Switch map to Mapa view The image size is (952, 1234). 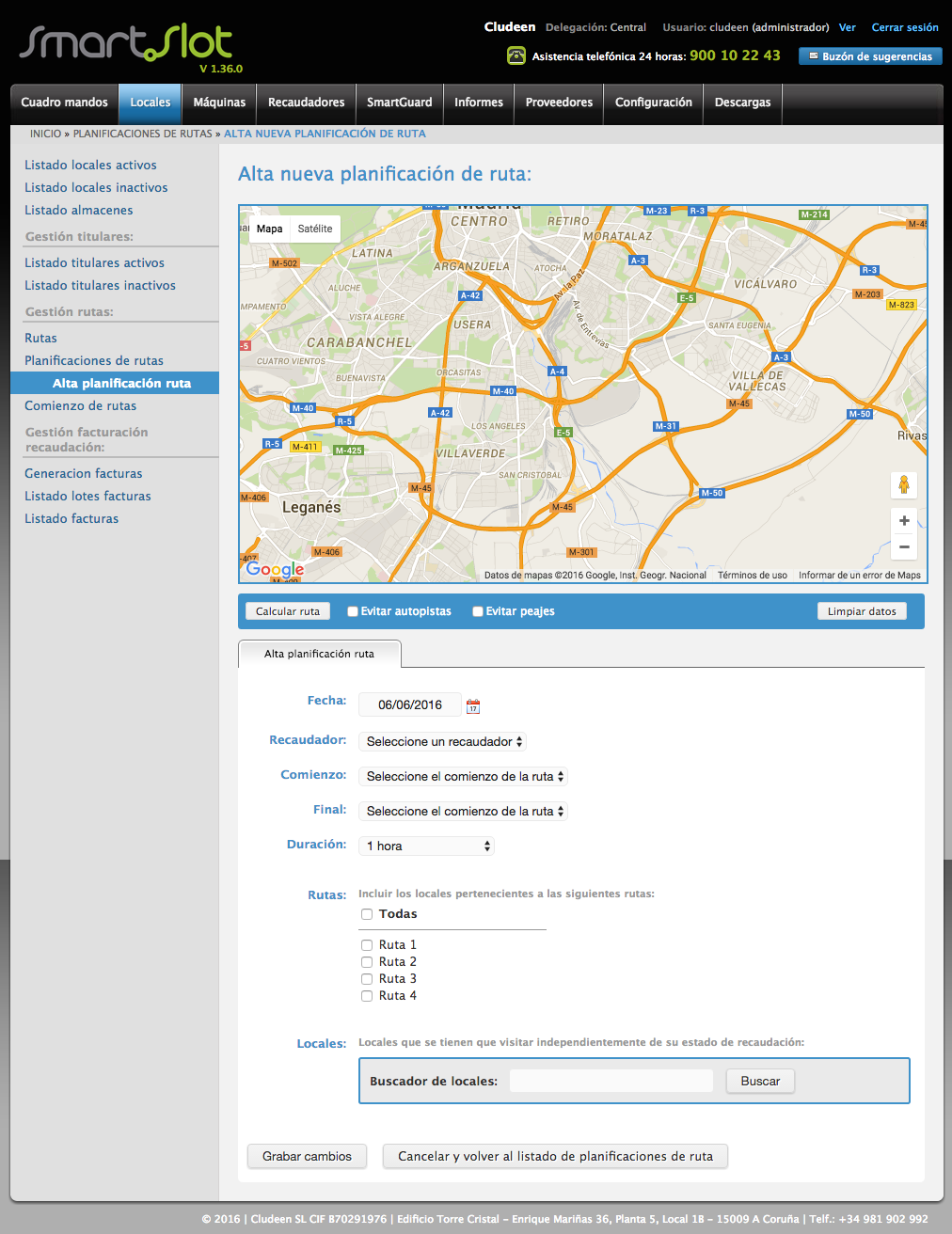click(x=269, y=229)
